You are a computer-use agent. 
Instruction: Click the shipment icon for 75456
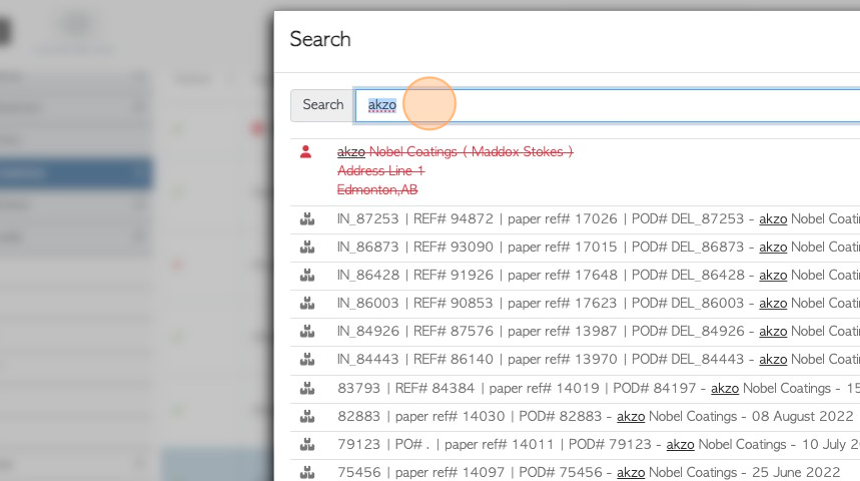coord(307,473)
